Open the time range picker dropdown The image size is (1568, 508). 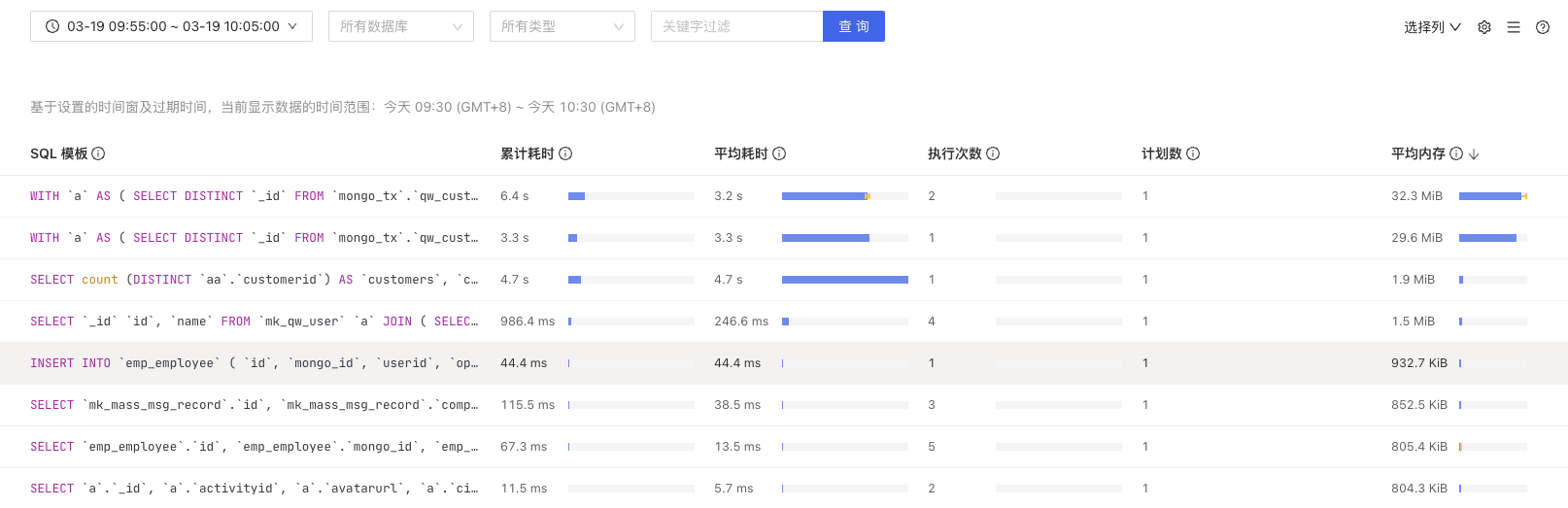point(171,26)
